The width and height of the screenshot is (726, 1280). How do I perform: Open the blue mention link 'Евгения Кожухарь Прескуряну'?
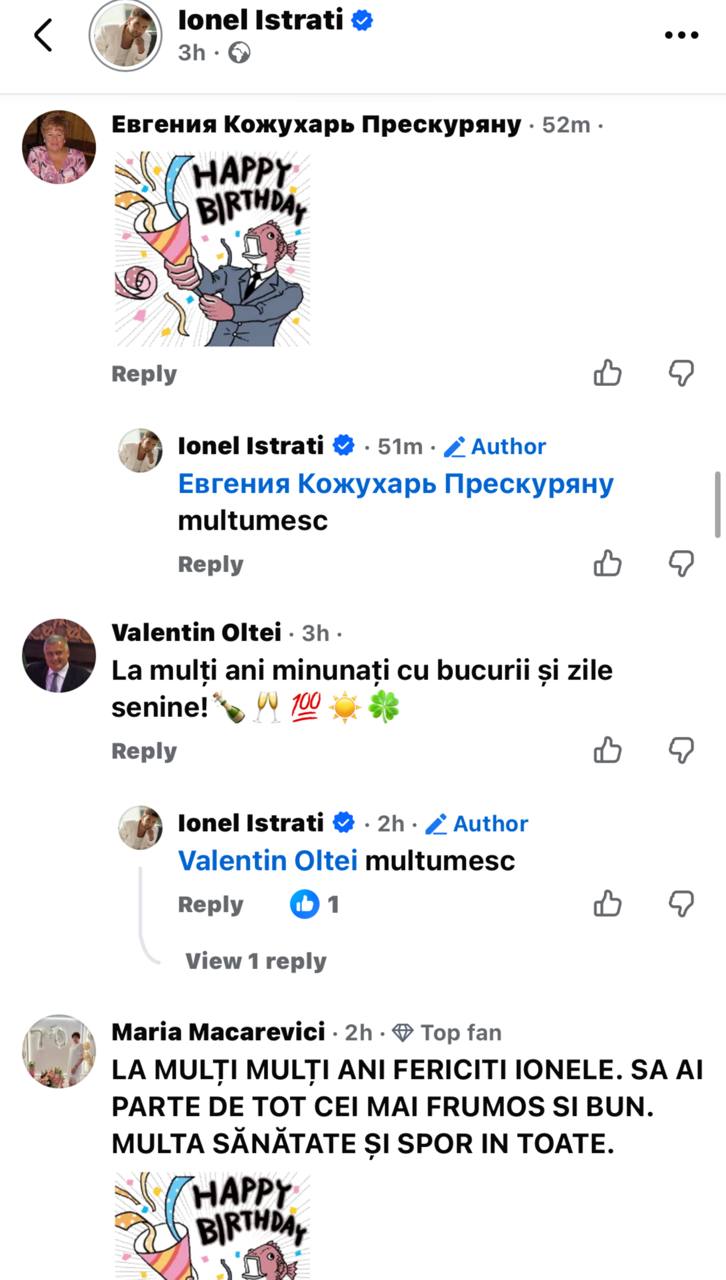(x=395, y=484)
